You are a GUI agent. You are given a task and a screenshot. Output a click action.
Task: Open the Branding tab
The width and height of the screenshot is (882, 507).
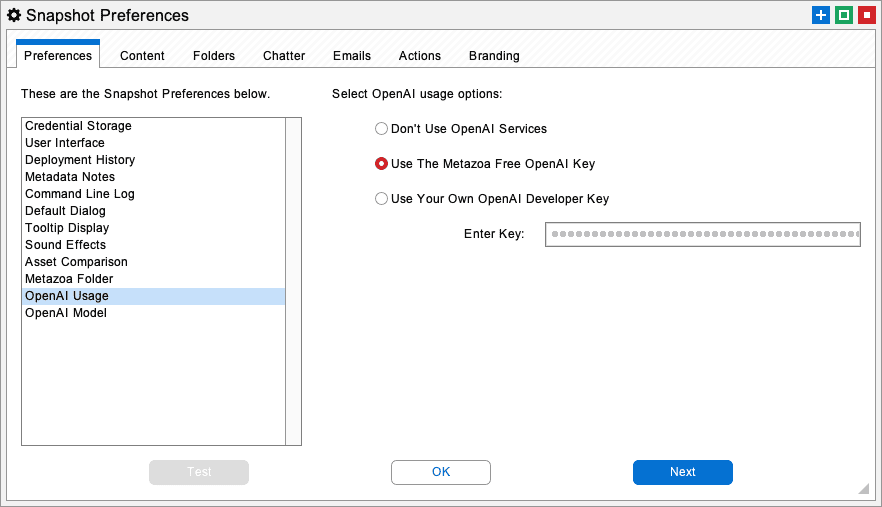click(494, 56)
